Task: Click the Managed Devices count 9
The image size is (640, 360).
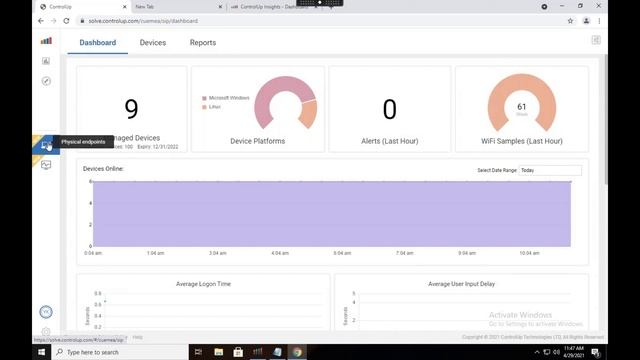Action: click(x=131, y=109)
